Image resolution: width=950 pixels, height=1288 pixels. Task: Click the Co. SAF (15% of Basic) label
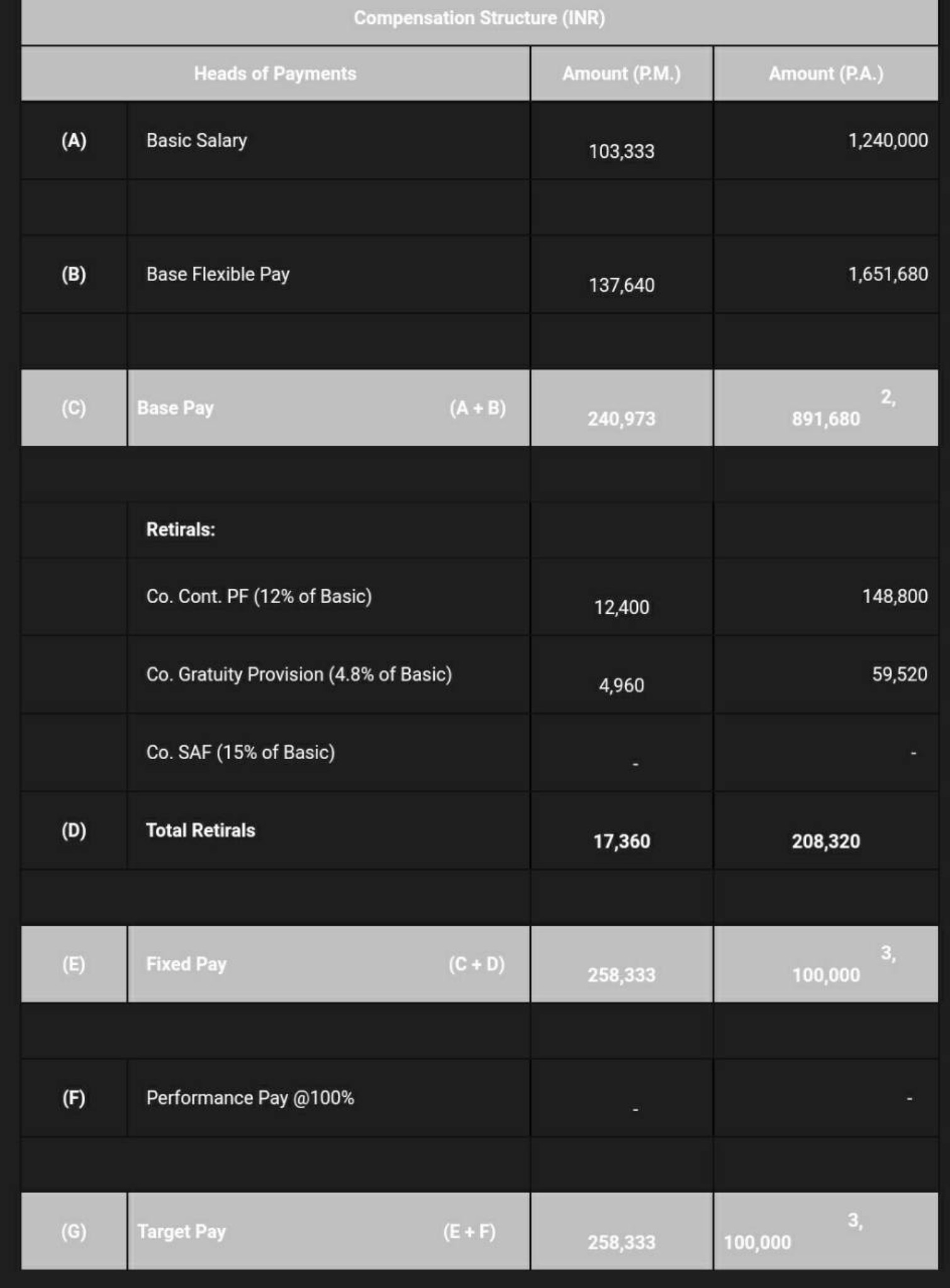(240, 752)
